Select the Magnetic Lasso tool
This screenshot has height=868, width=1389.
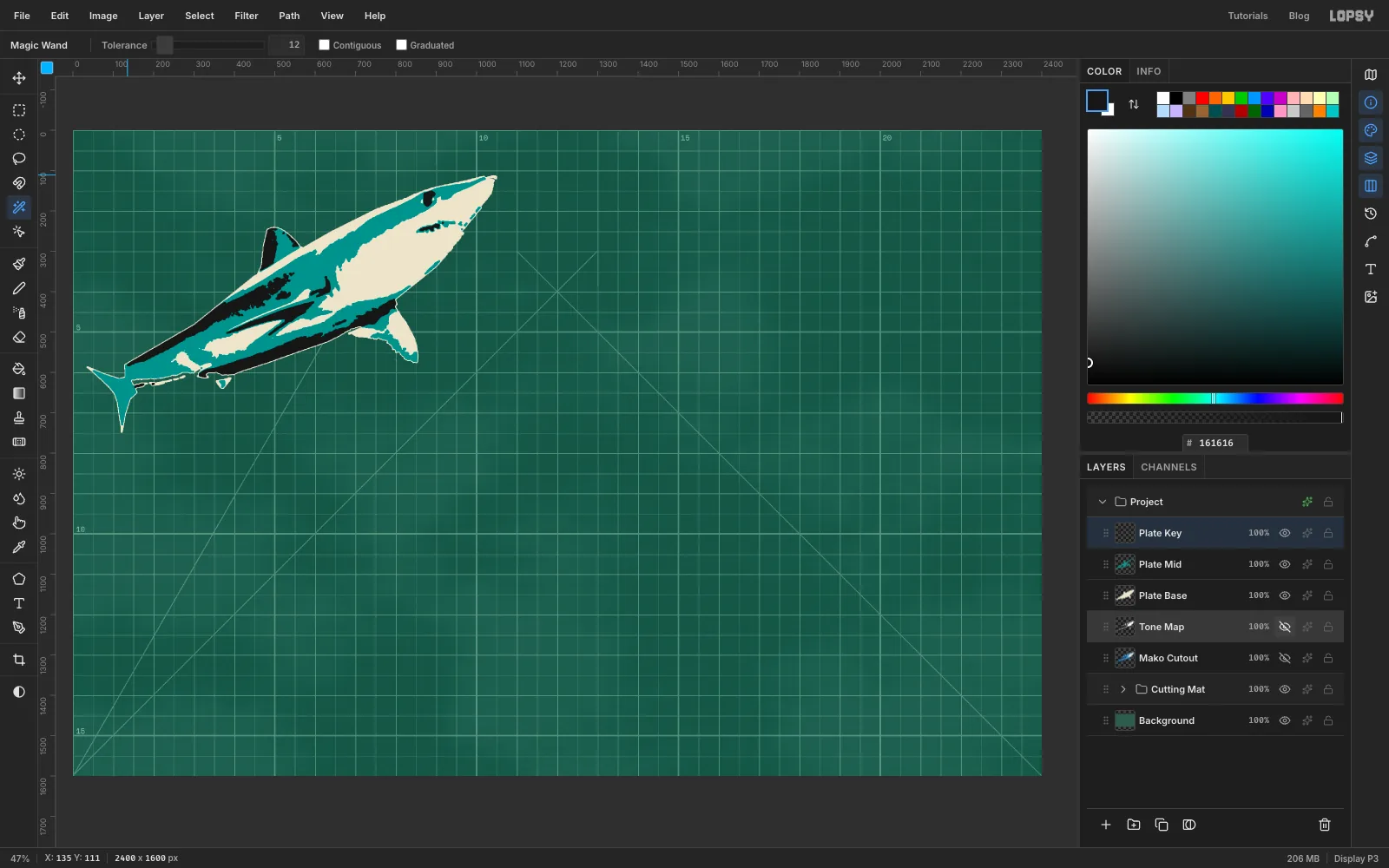coord(19,183)
